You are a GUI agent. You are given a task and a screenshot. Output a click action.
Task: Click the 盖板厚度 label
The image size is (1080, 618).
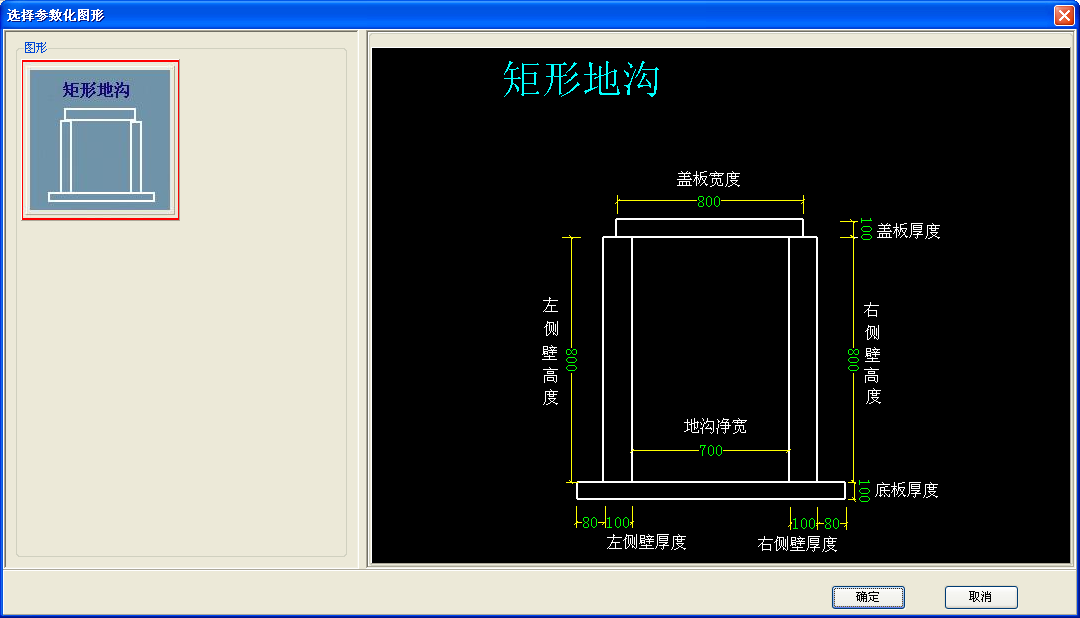[x=908, y=231]
